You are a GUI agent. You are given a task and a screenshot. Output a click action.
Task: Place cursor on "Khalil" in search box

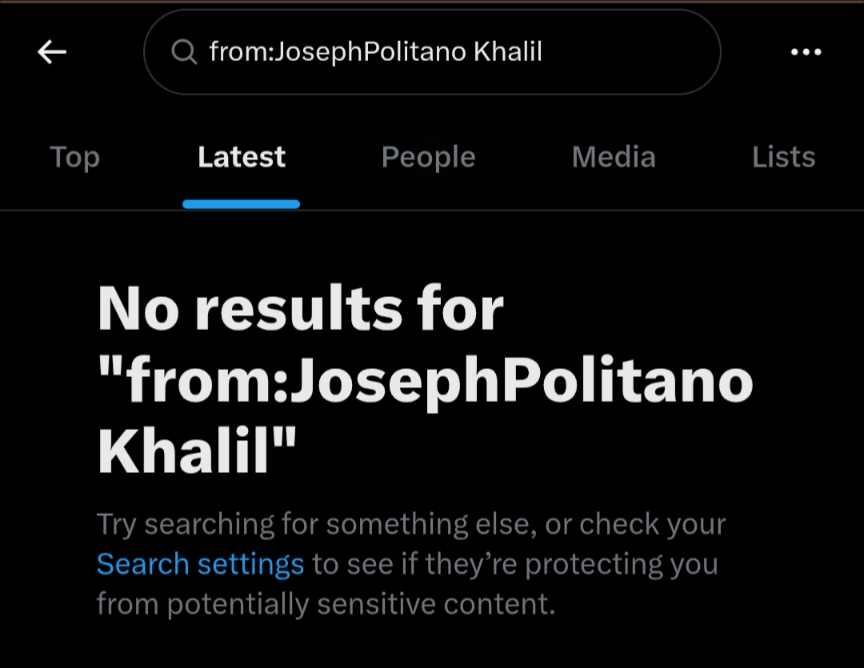507,52
